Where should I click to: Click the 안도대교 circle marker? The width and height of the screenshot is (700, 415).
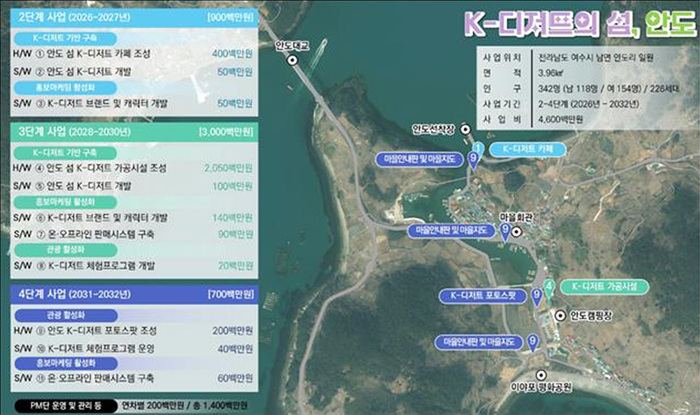click(293, 61)
